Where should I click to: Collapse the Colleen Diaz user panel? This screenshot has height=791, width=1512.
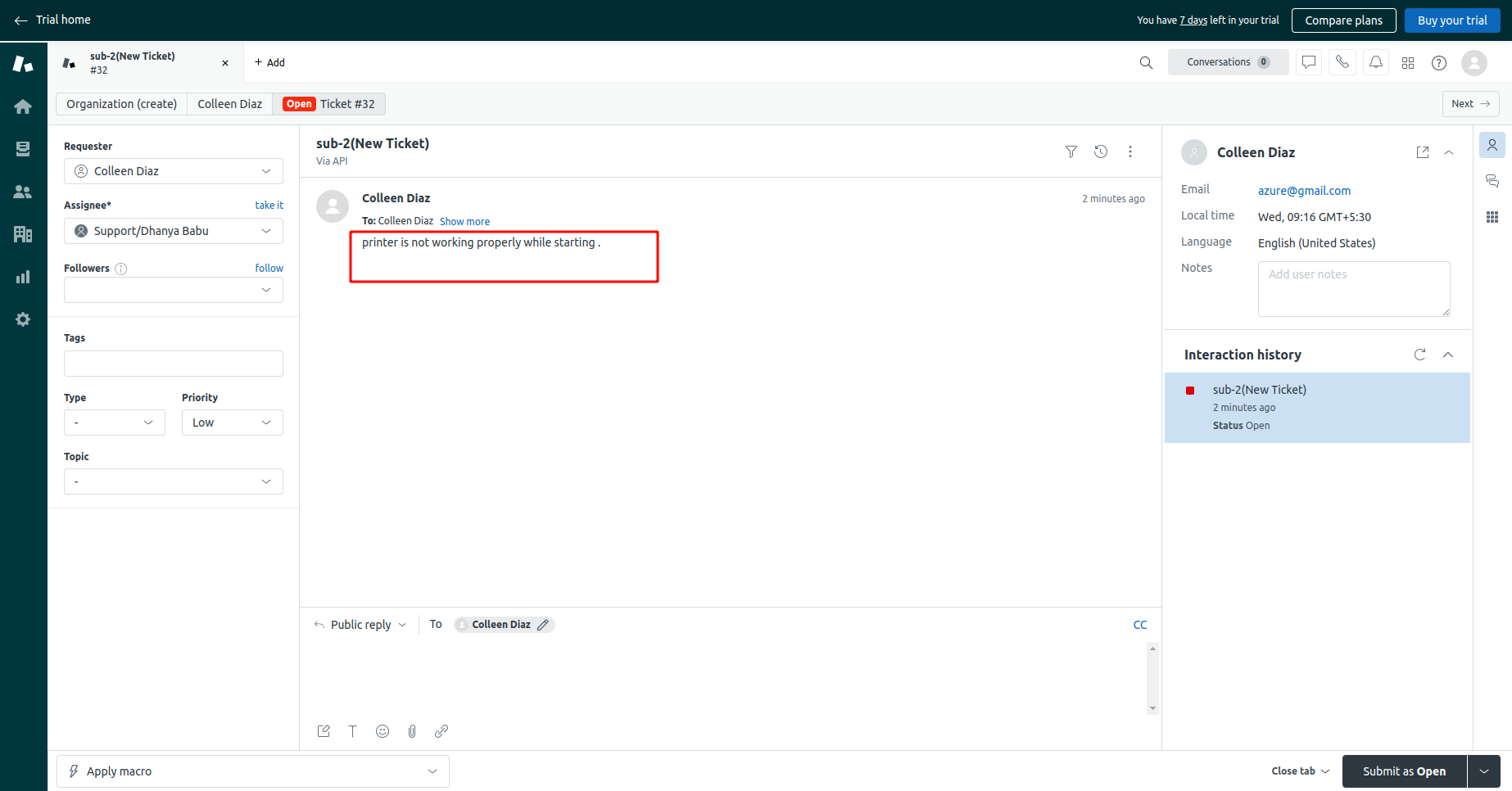pos(1449,152)
